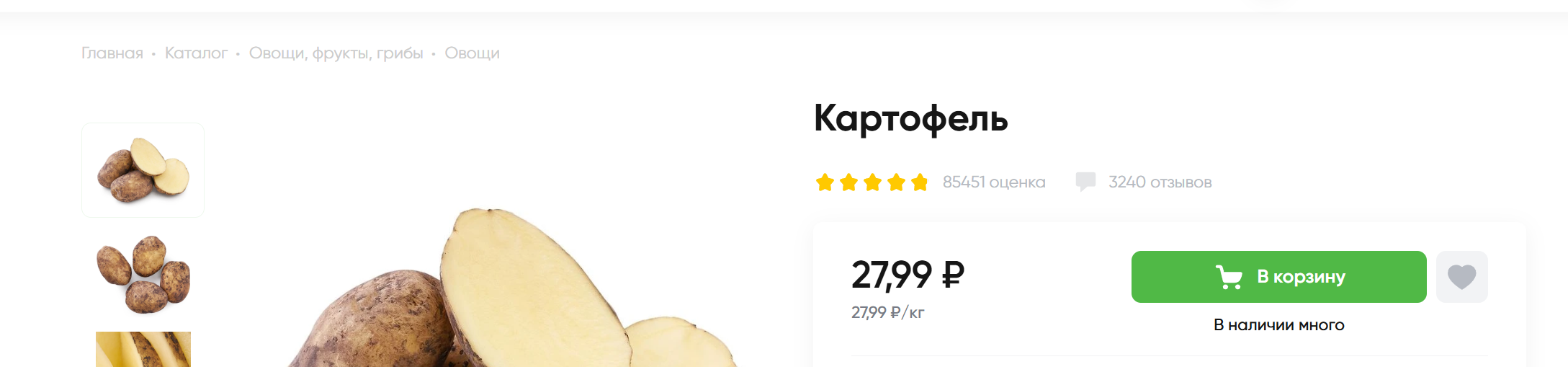Click the fifth rating star

[920, 182]
